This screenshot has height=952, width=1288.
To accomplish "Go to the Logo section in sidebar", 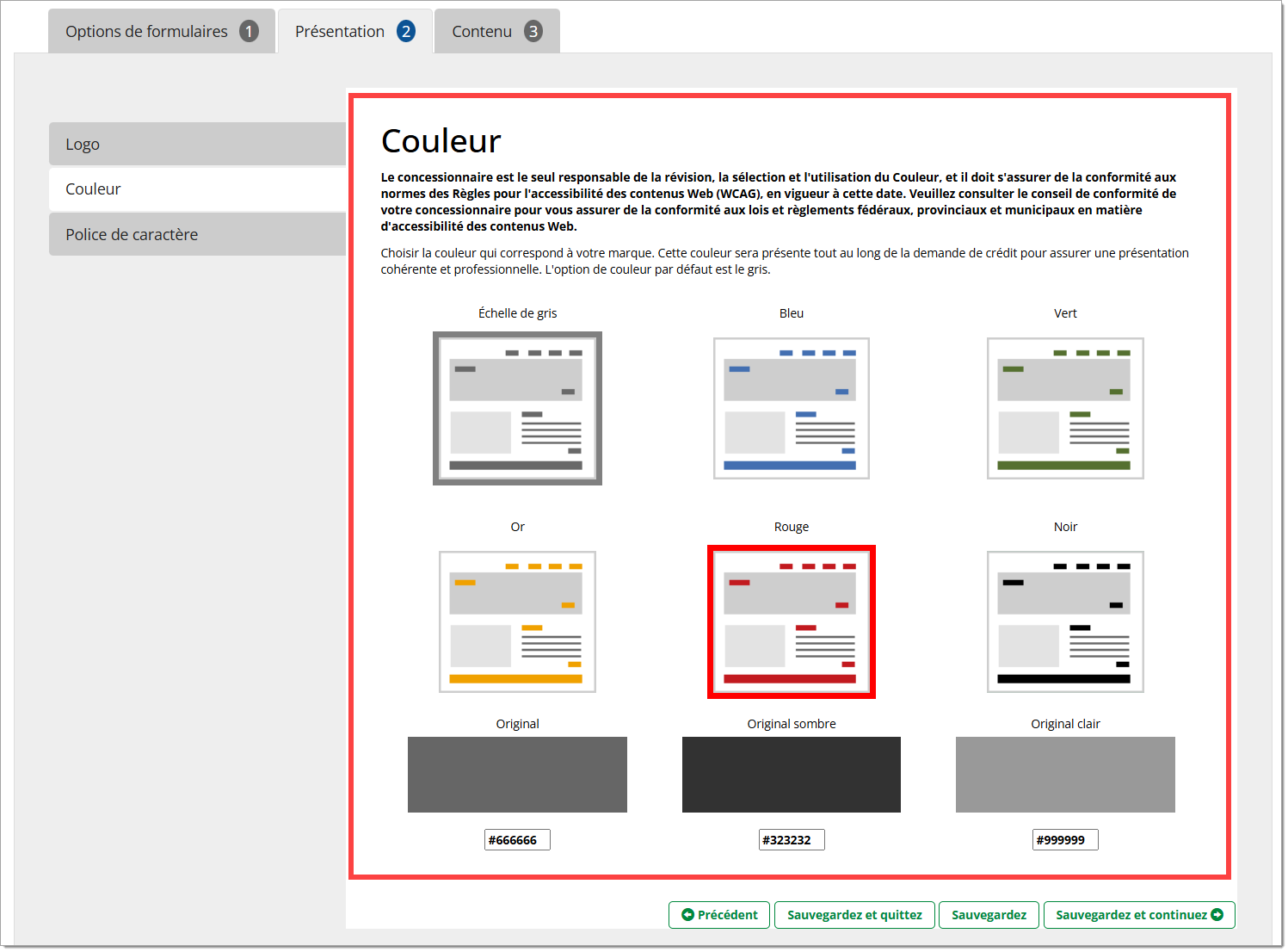I will (x=197, y=145).
